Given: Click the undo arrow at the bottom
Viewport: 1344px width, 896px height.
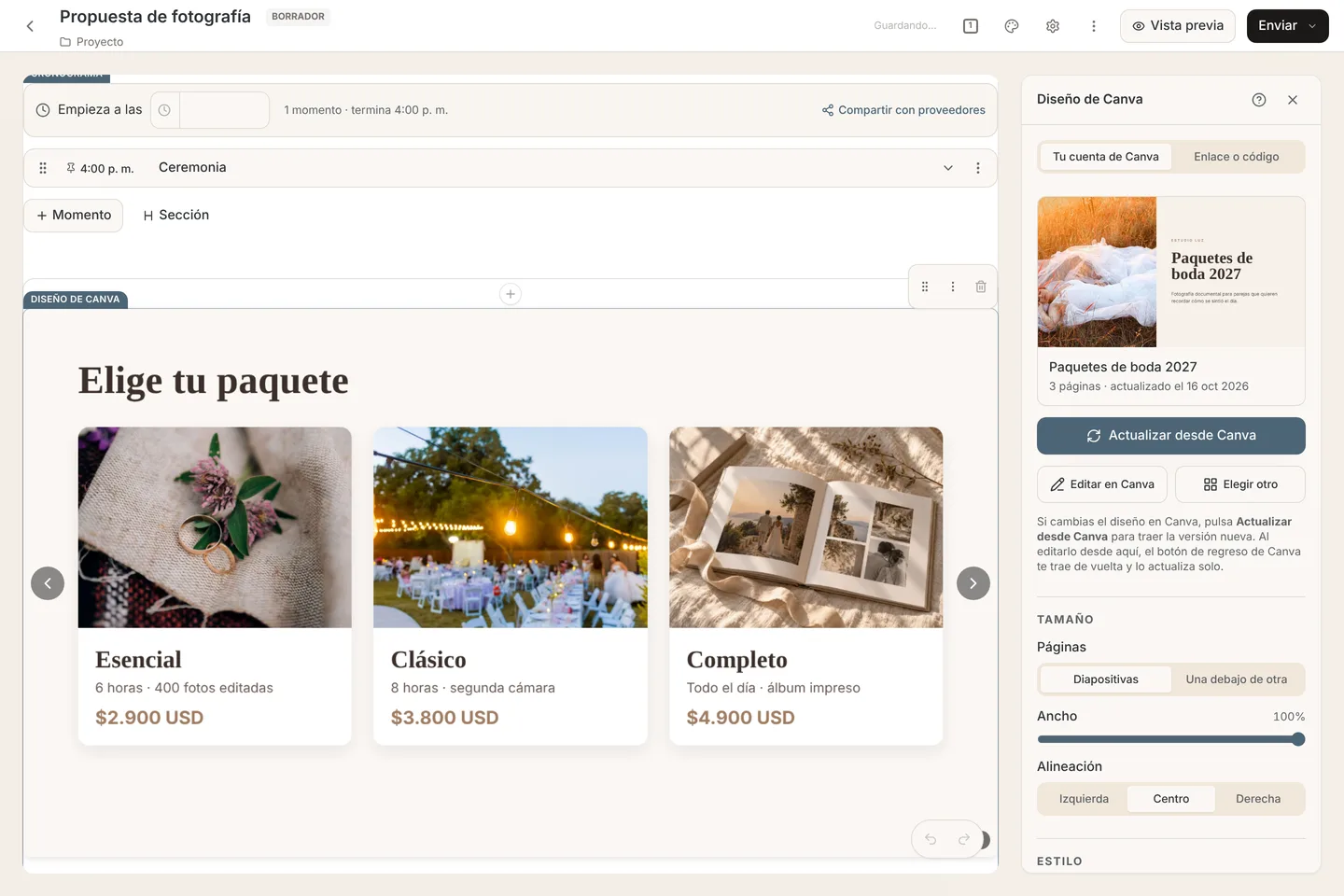Looking at the screenshot, I should 931,839.
